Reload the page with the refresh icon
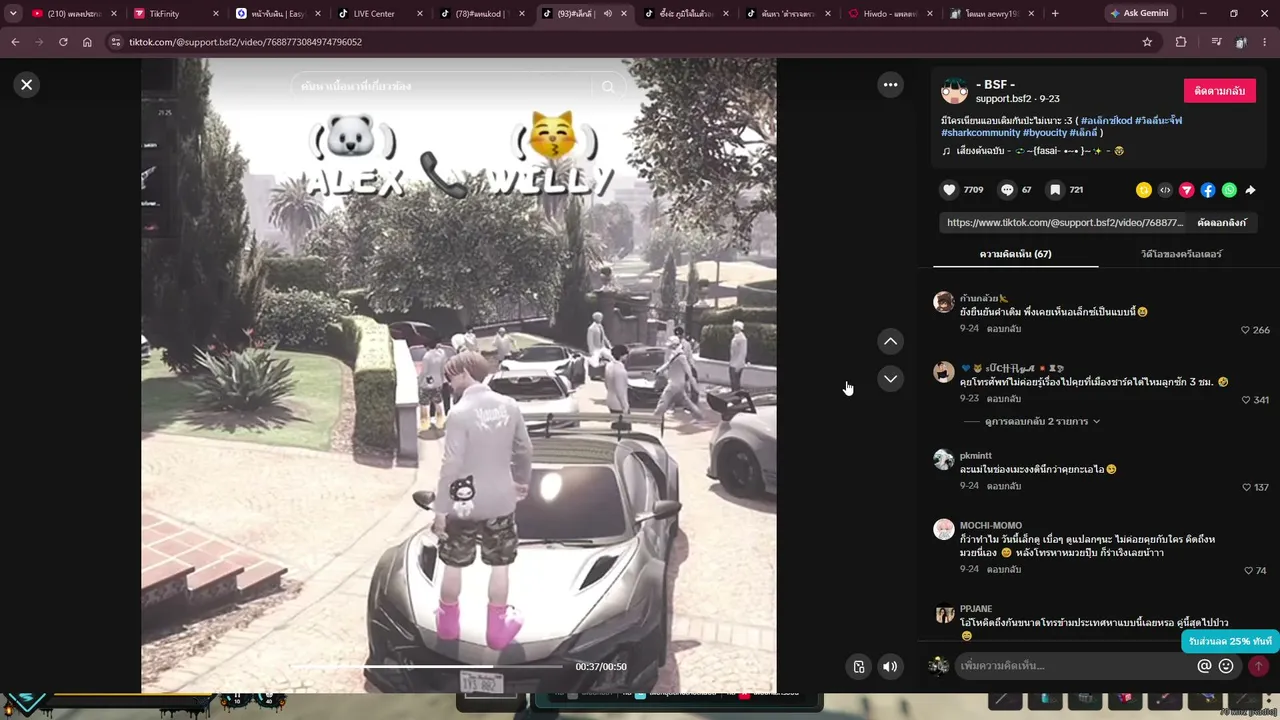This screenshot has width=1280, height=720. [63, 42]
